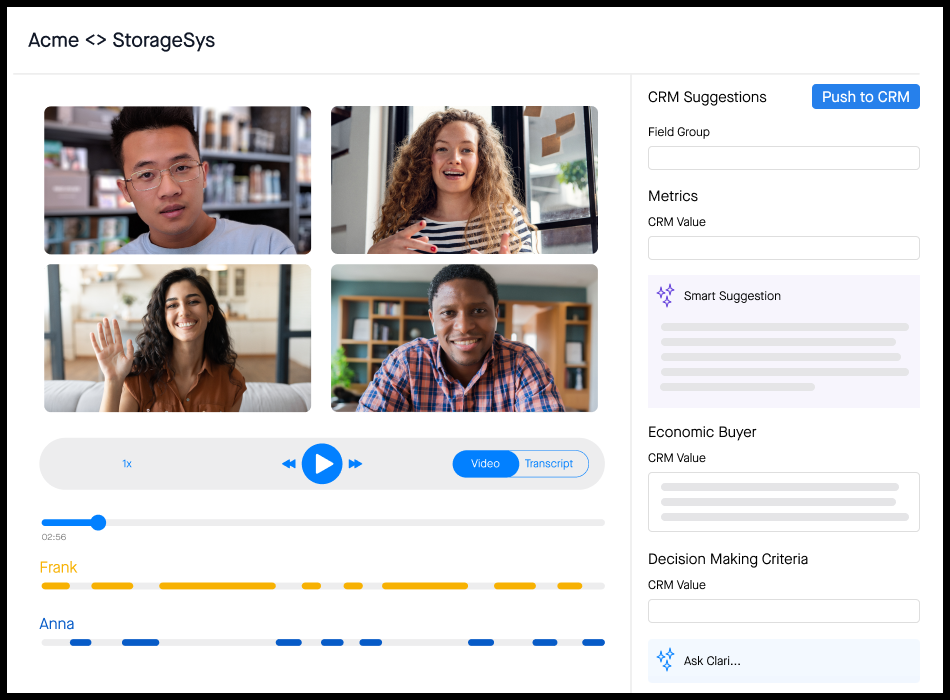Jump to Frank's longest orange speaking segment

pyautogui.click(x=217, y=585)
